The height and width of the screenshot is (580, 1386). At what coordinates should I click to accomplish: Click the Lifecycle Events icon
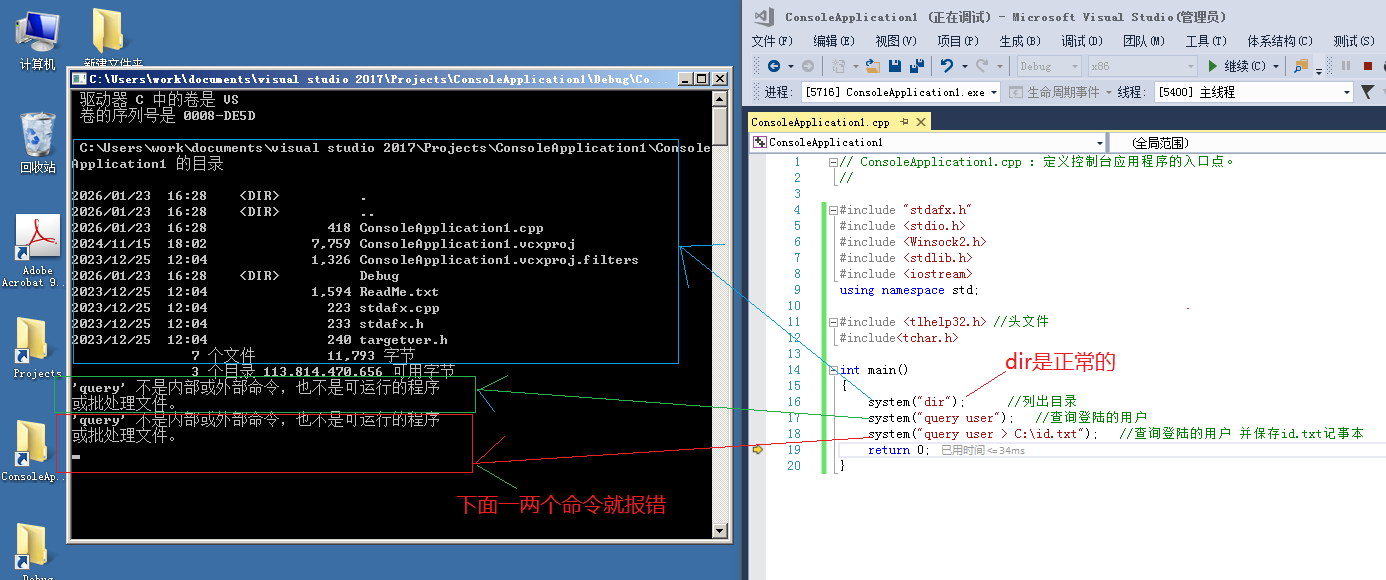pyautogui.click(x=1016, y=92)
